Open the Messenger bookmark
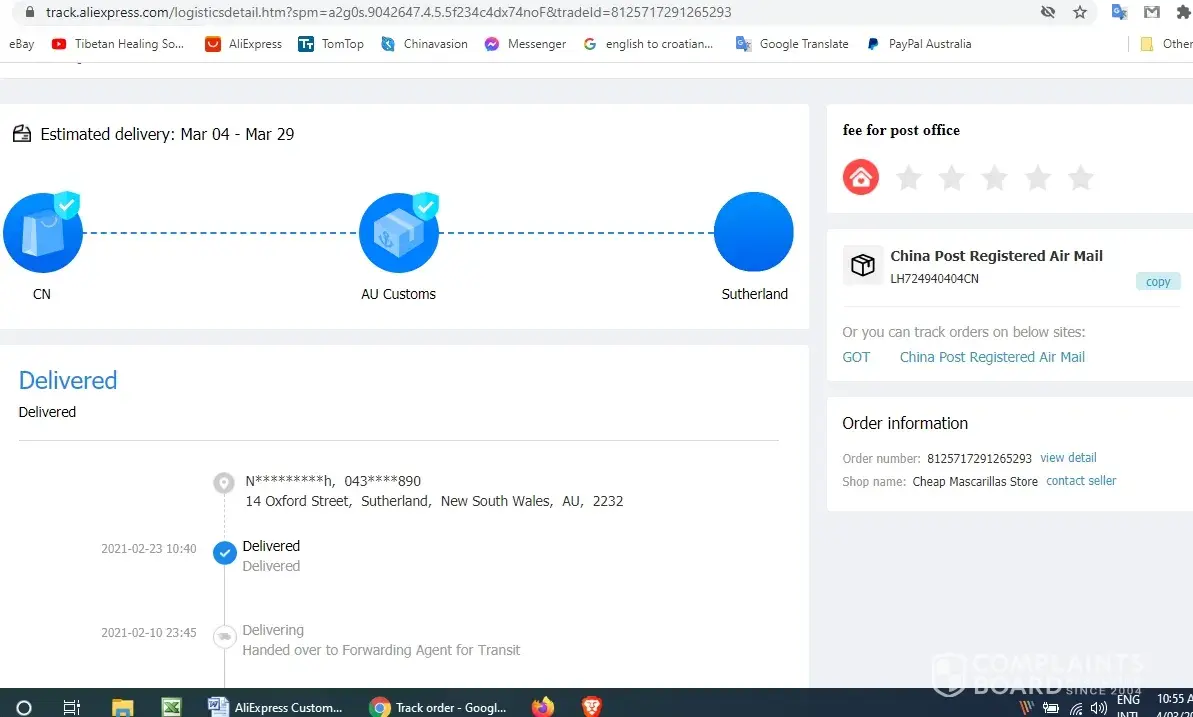 pyautogui.click(x=525, y=44)
